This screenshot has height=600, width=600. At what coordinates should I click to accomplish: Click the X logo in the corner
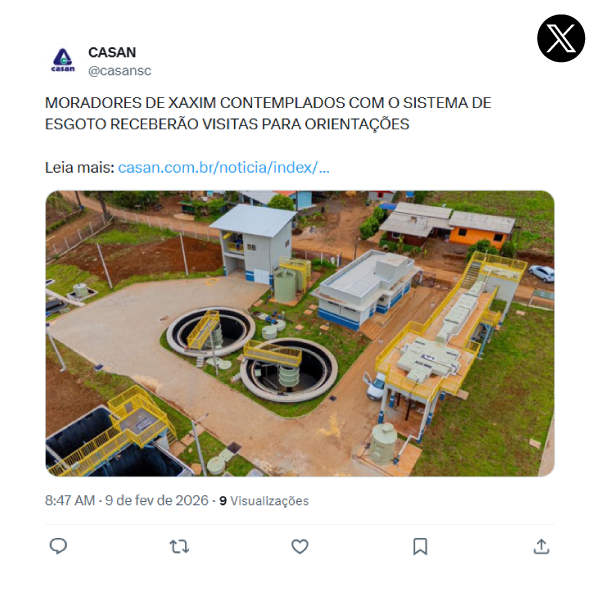561,38
